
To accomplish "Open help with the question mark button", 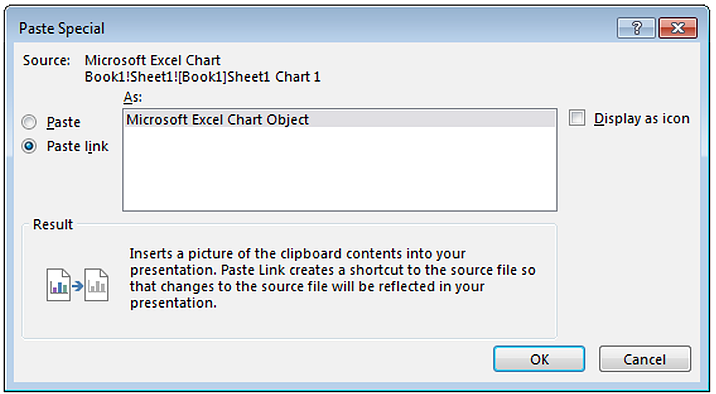I will [637, 28].
